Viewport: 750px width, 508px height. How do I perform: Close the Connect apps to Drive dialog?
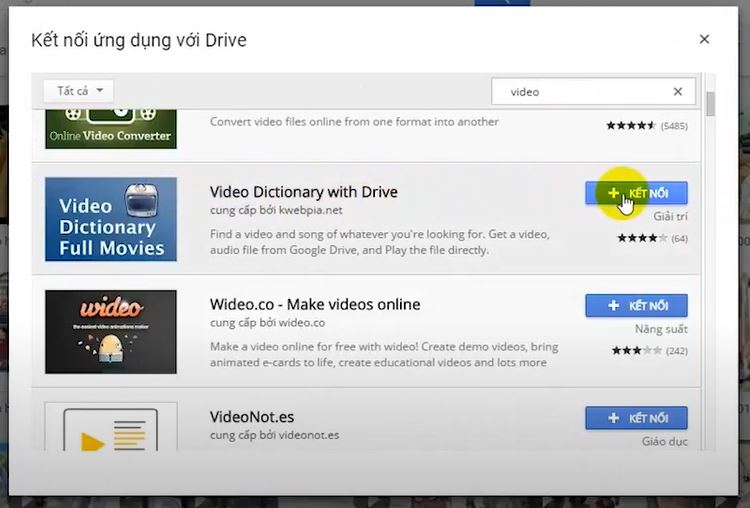tap(704, 39)
